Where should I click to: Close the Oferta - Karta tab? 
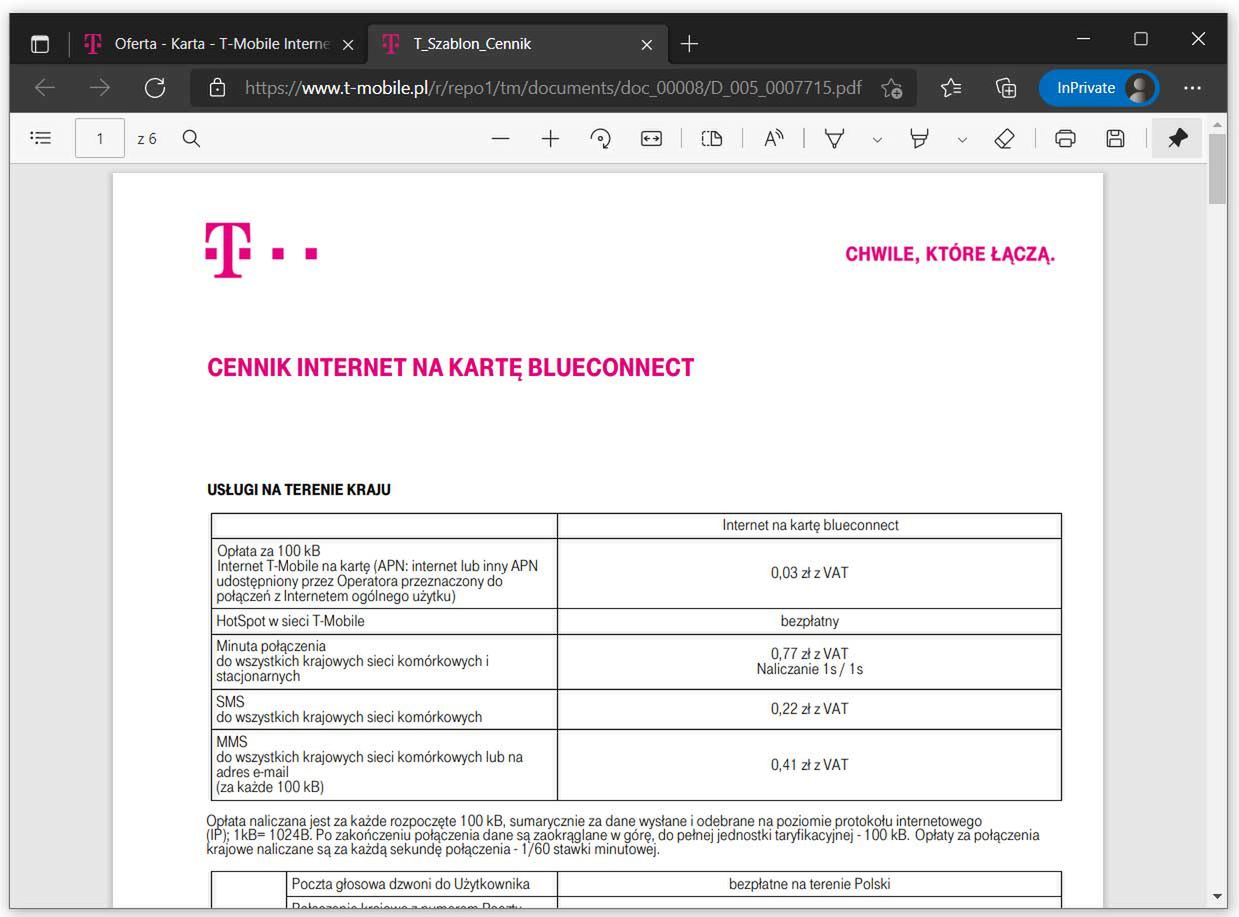(x=348, y=44)
